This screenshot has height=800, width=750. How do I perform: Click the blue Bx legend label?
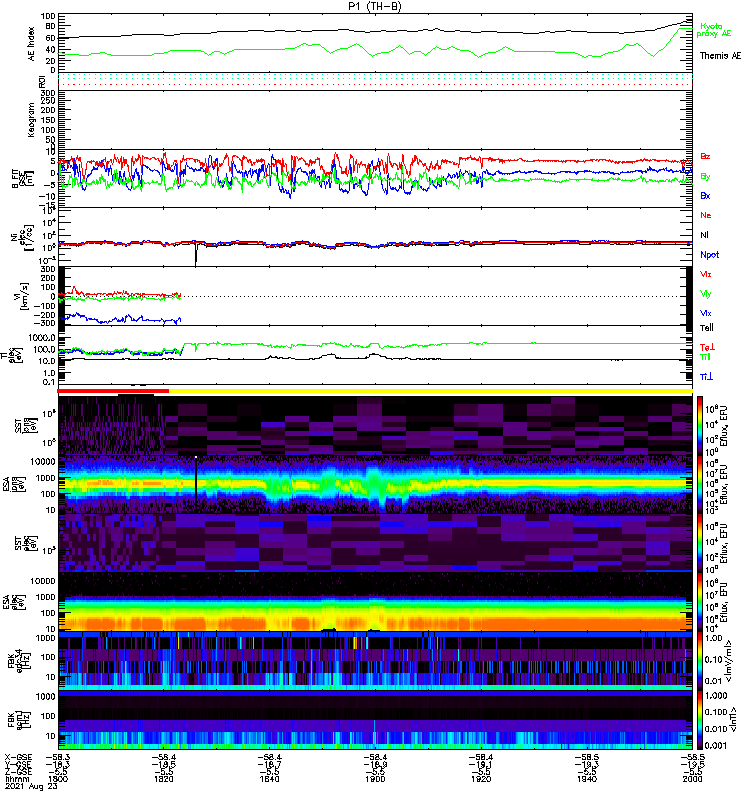705,195
